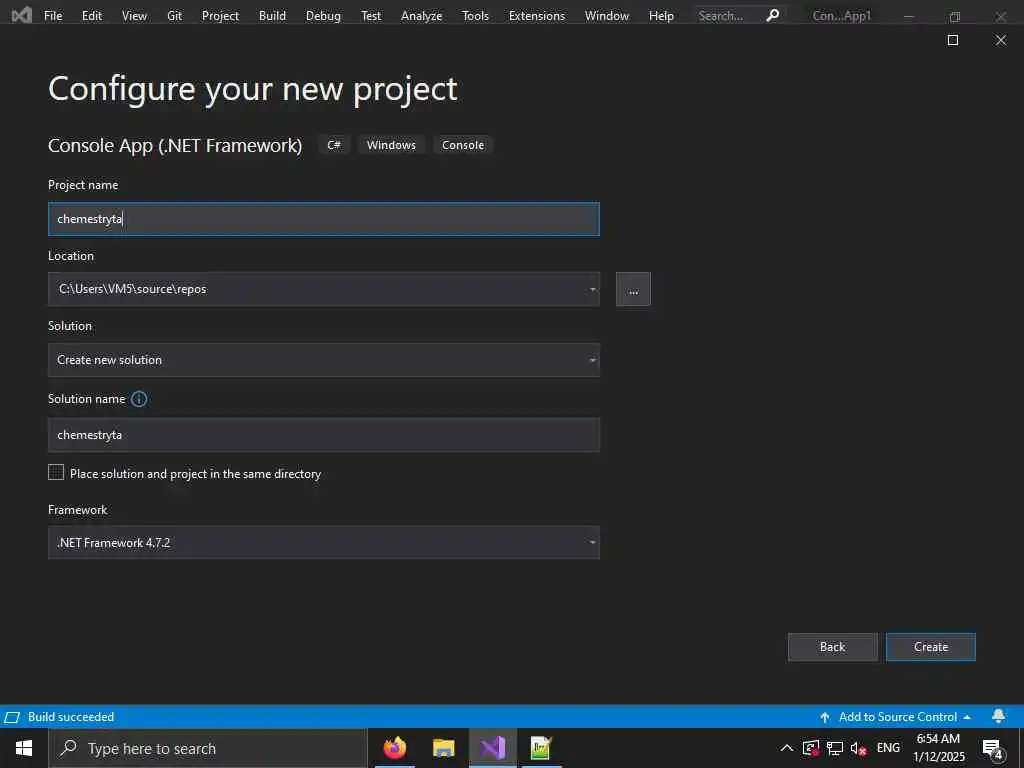Click the taskbar search box
Screen dimensions: 1024x768
(208, 748)
